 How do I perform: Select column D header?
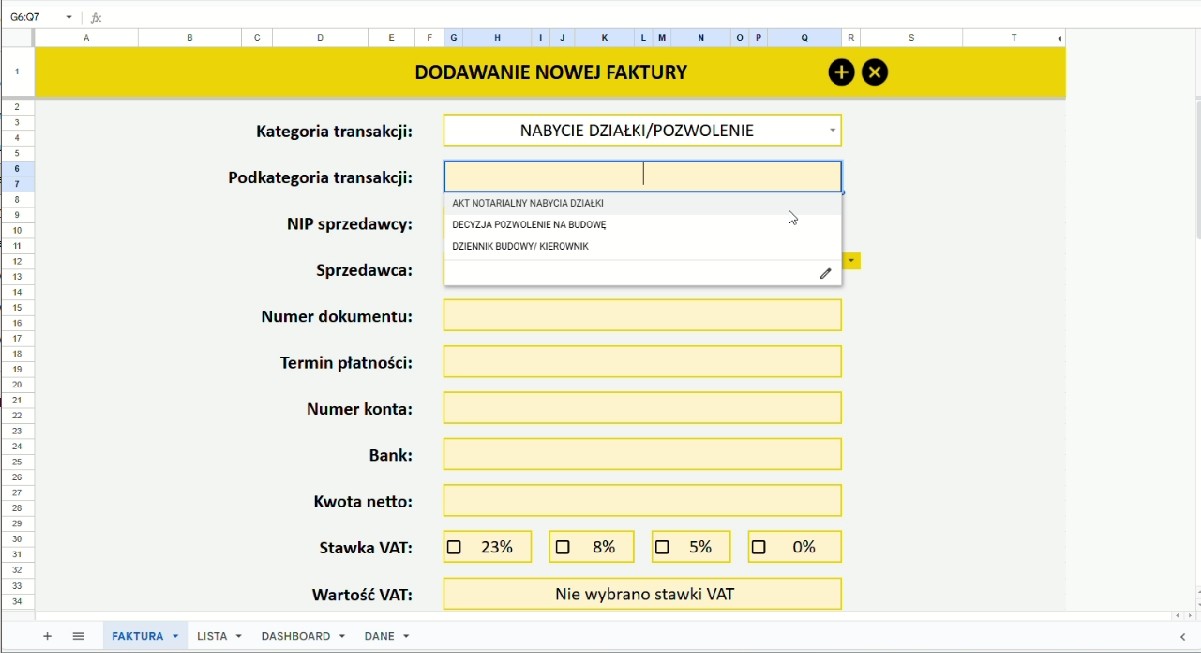click(x=321, y=38)
